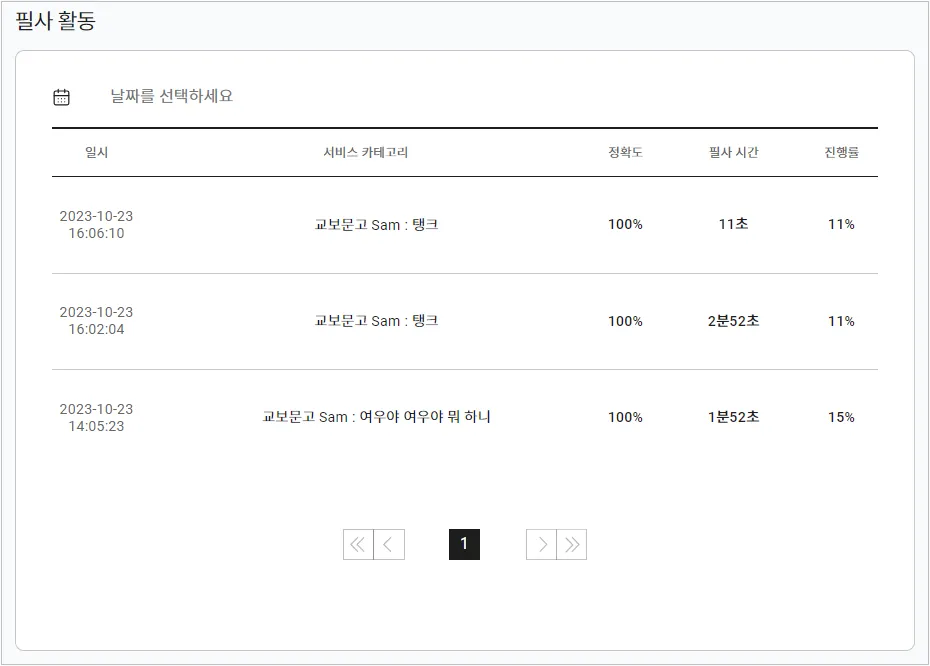Viewport: 930px width, 666px height.
Task: Click the 일시 column header
Action: tap(96, 153)
